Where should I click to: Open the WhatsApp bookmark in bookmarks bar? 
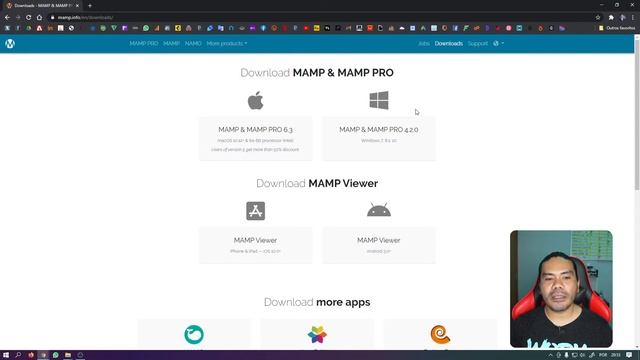tap(146, 28)
